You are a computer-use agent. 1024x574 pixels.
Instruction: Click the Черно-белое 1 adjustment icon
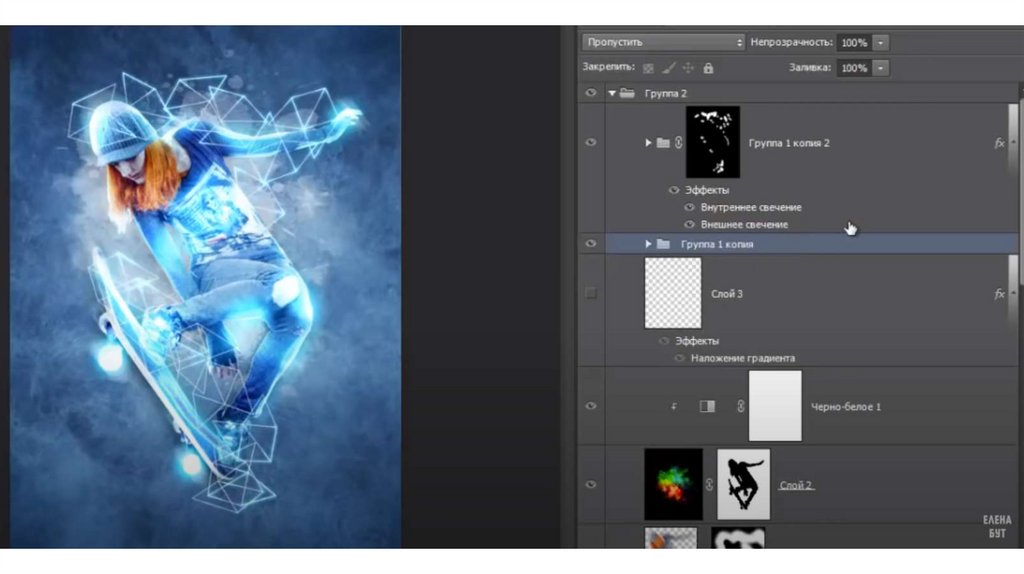pos(707,406)
